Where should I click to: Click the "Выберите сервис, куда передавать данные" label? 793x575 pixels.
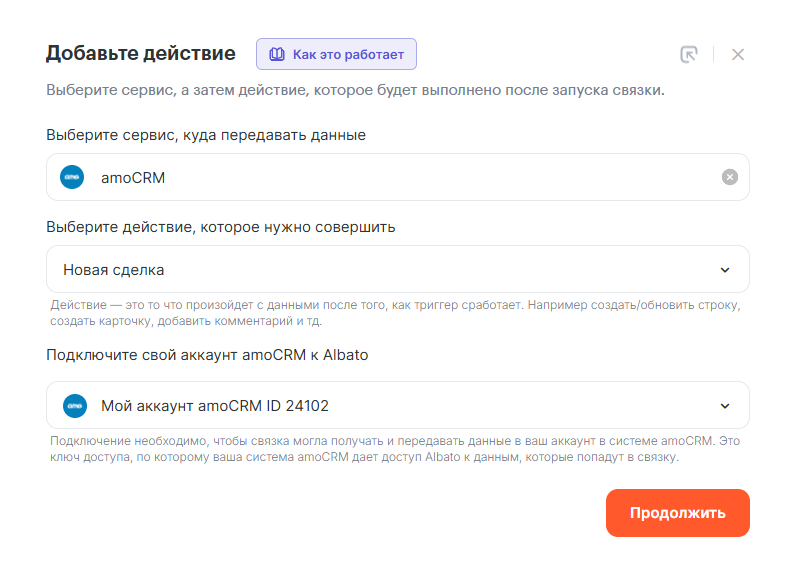(x=206, y=134)
